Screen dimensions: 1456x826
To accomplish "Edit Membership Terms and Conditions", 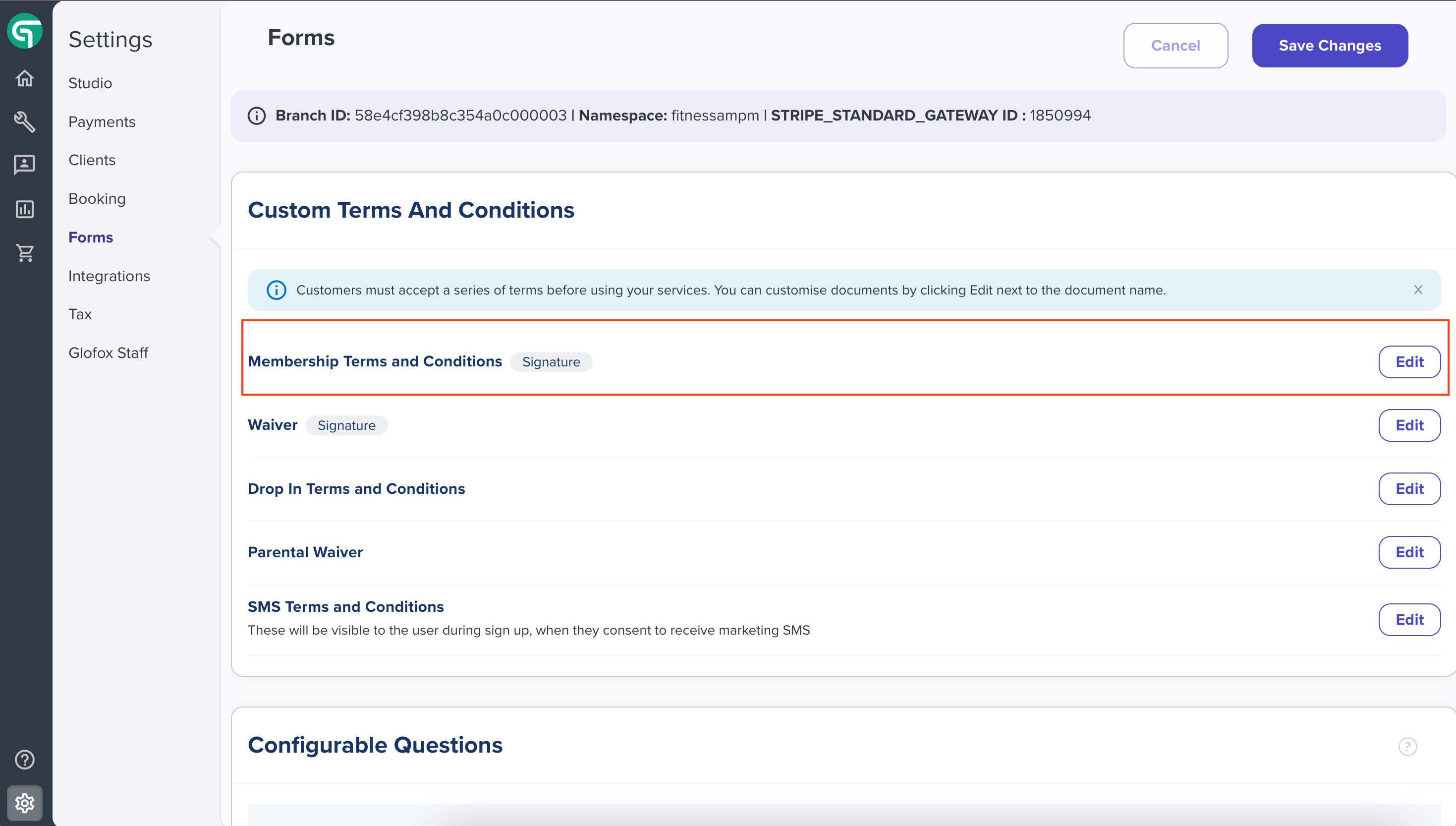I will (1409, 362).
